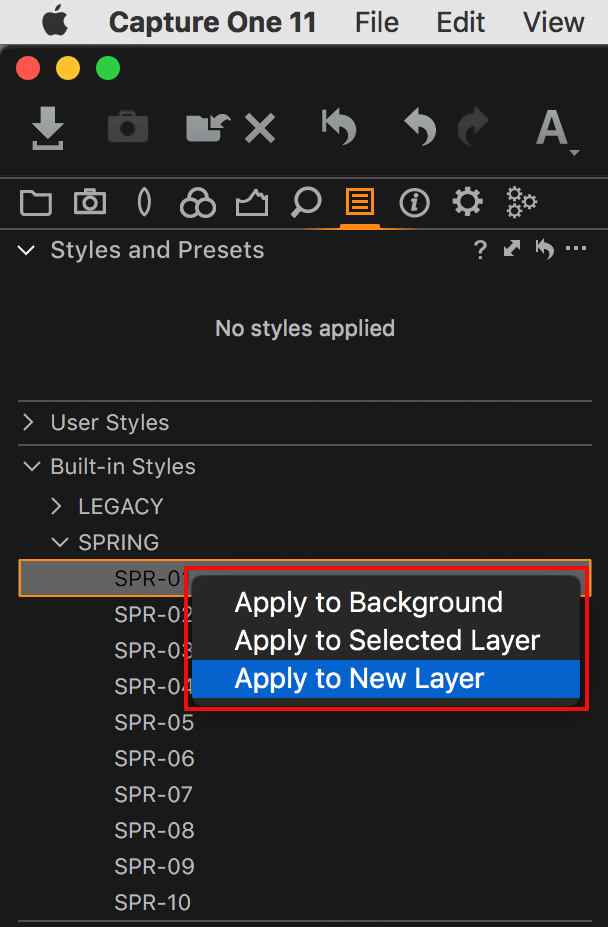Select the SPR-05 style
608x927 pixels.
[x=154, y=722]
